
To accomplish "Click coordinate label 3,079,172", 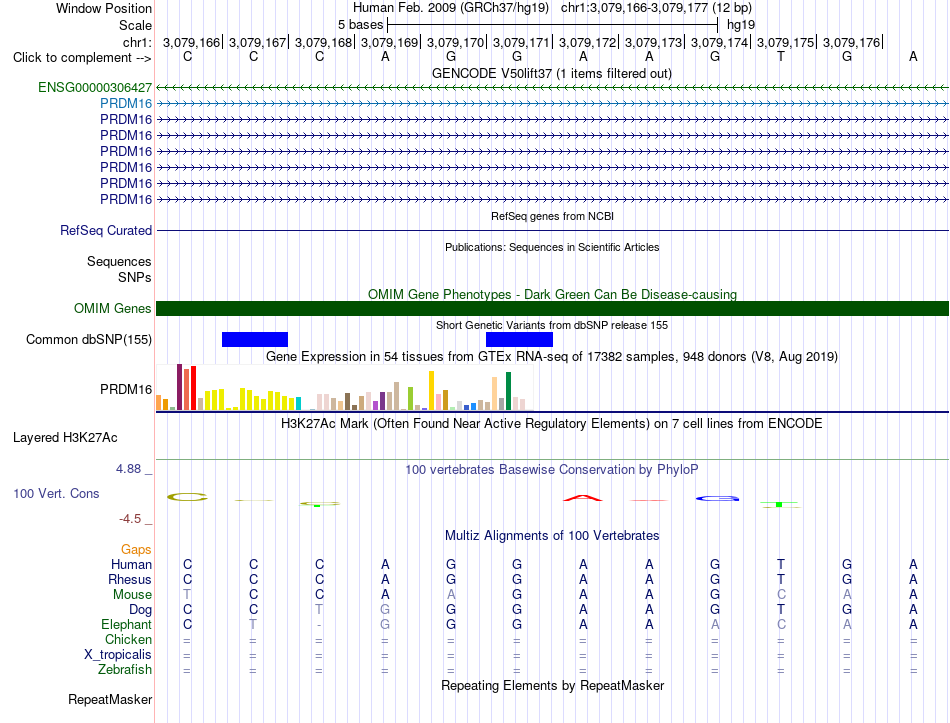I will pyautogui.click(x=587, y=42).
